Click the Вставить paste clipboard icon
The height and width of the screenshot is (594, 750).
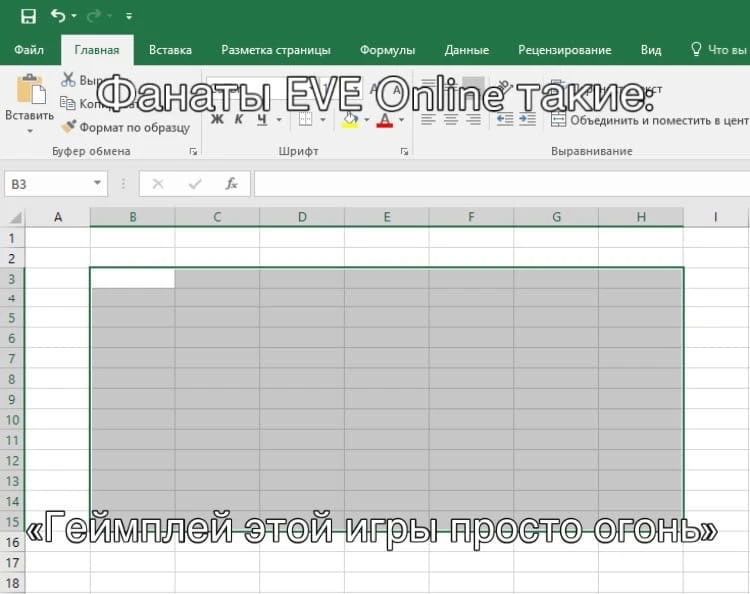click(x=31, y=89)
